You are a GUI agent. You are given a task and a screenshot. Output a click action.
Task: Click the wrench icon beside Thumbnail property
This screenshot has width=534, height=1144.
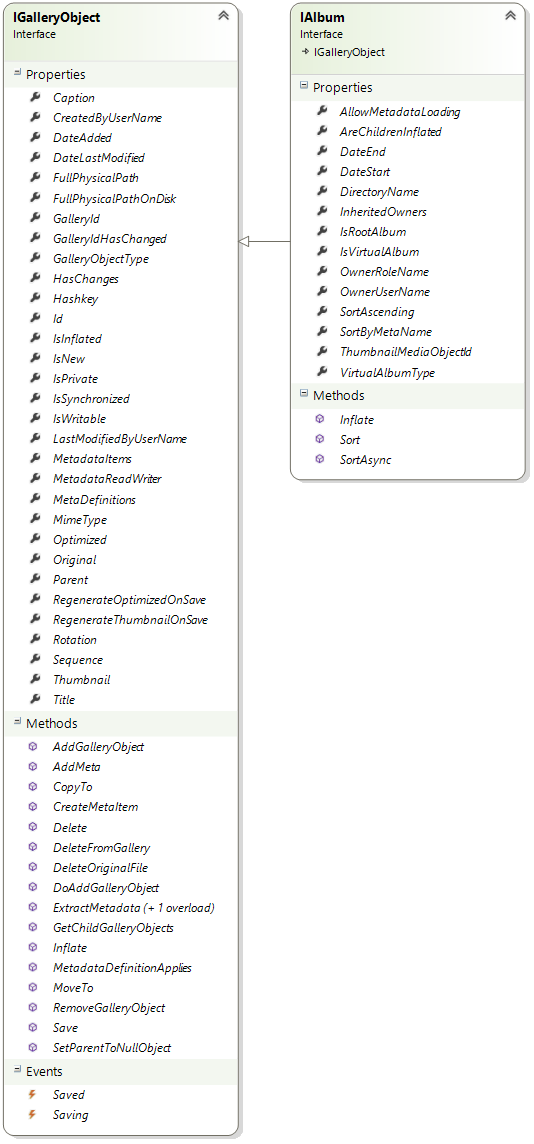(34, 679)
